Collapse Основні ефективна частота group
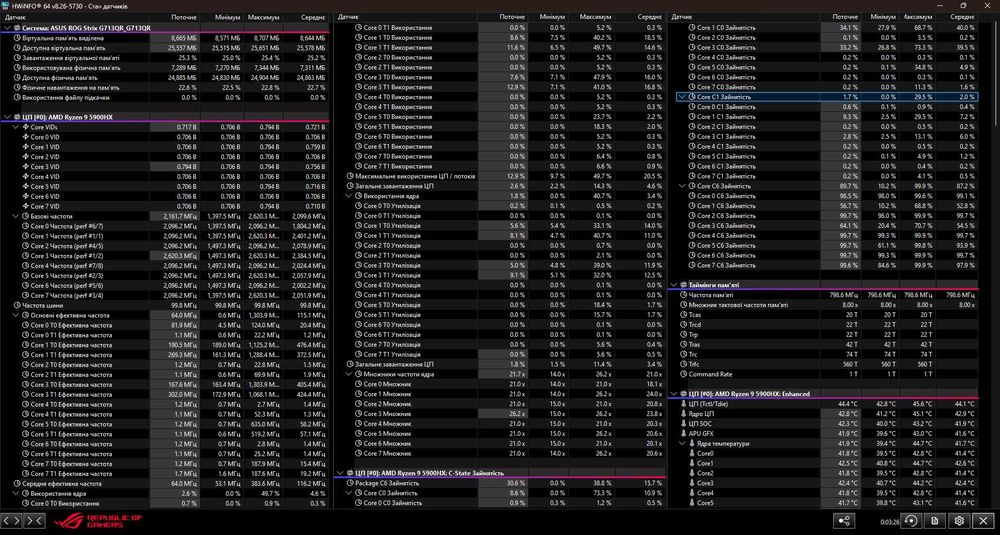The height and width of the screenshot is (535, 1000). pos(17,315)
